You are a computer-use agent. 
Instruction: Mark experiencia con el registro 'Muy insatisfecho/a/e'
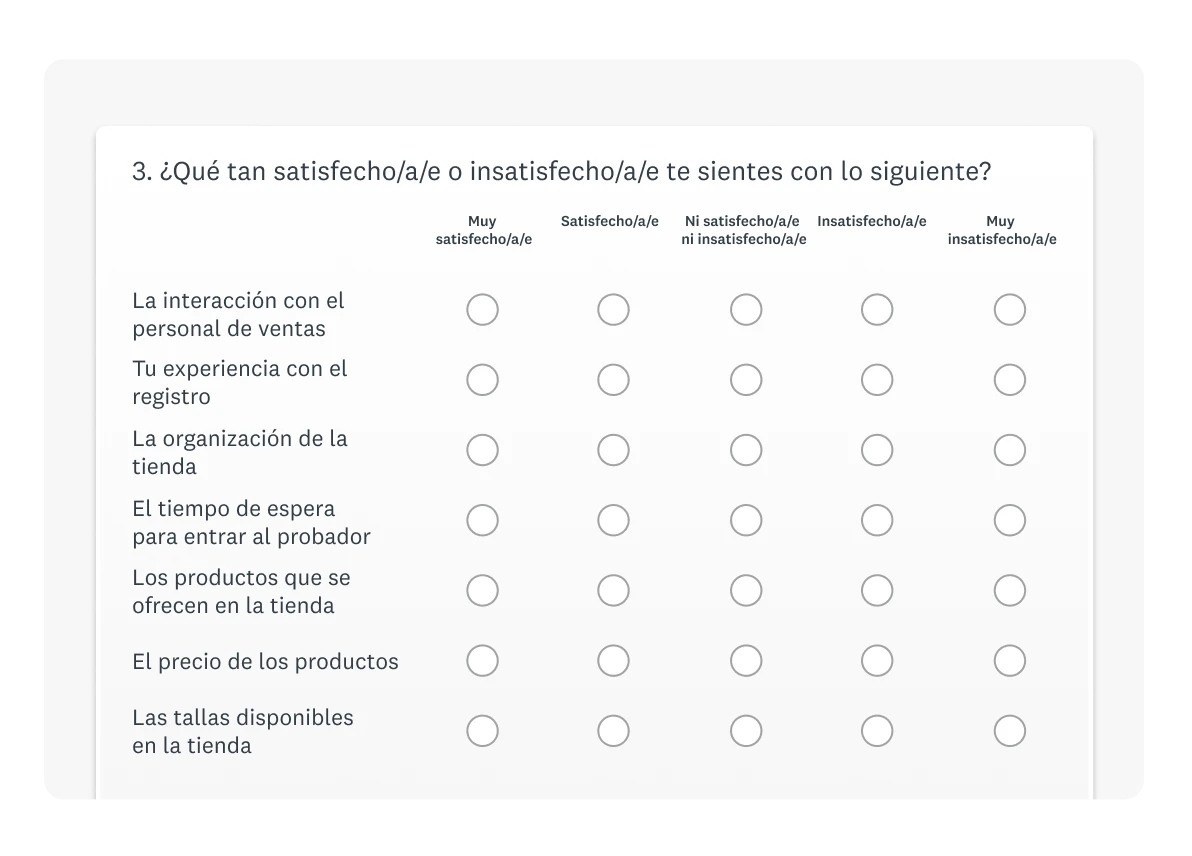[x=1009, y=380]
